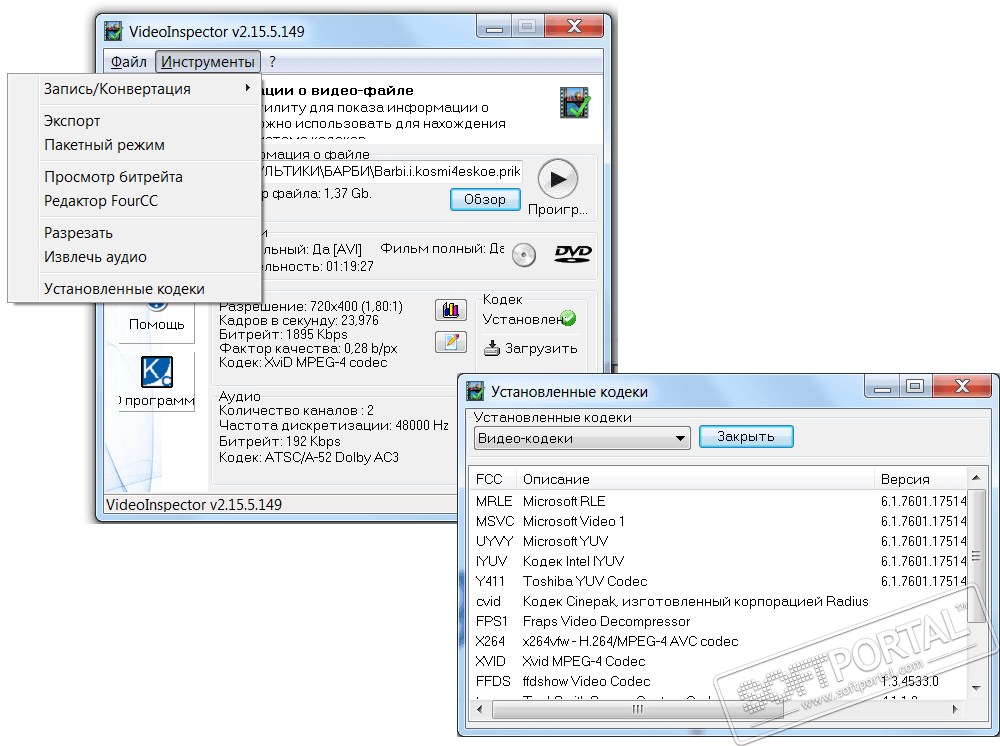Select the cvid Cinepak codec row
This screenshot has width=1000, height=746.
719,601
